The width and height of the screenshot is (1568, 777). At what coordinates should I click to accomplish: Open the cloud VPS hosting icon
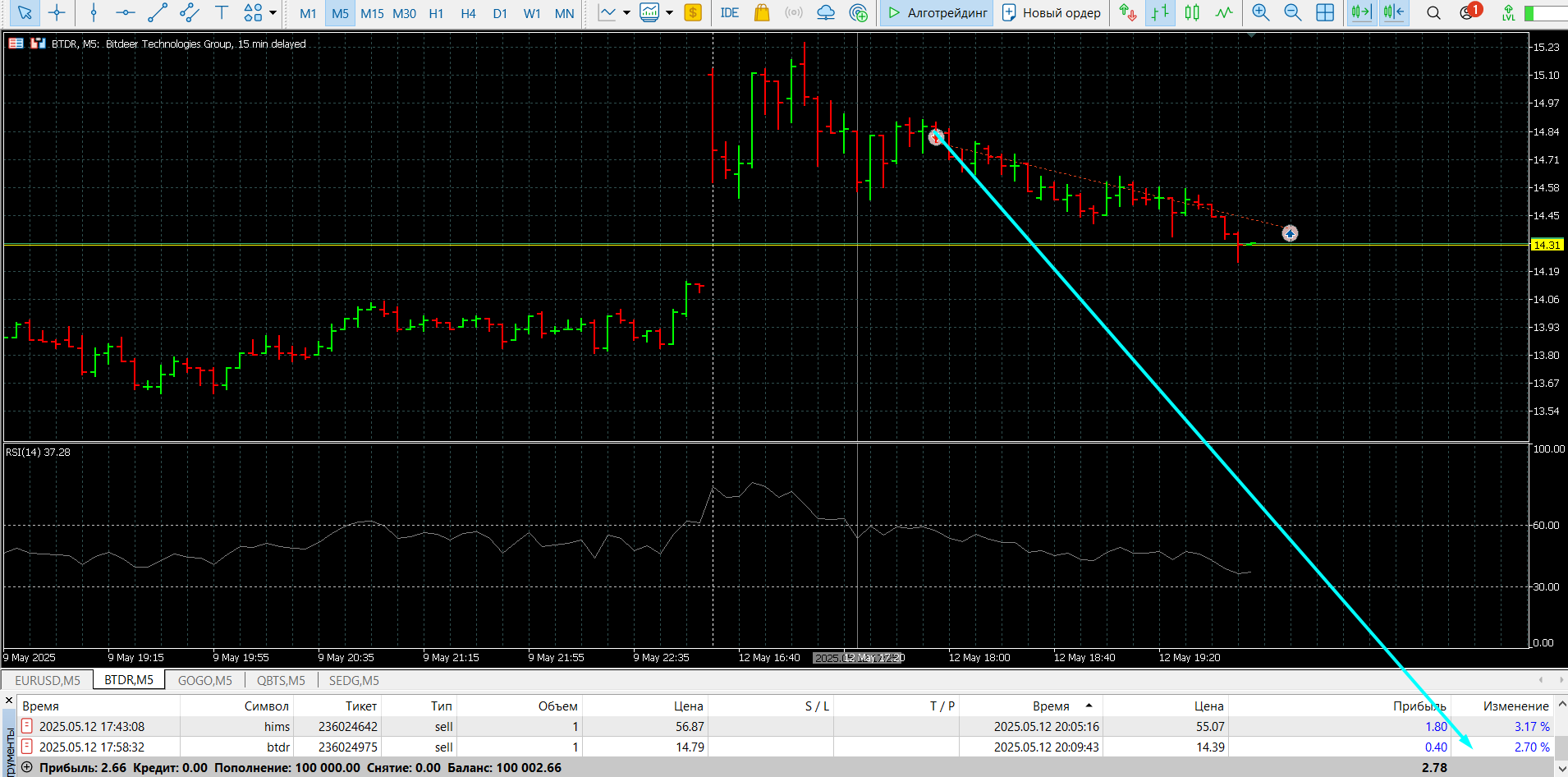tap(826, 12)
